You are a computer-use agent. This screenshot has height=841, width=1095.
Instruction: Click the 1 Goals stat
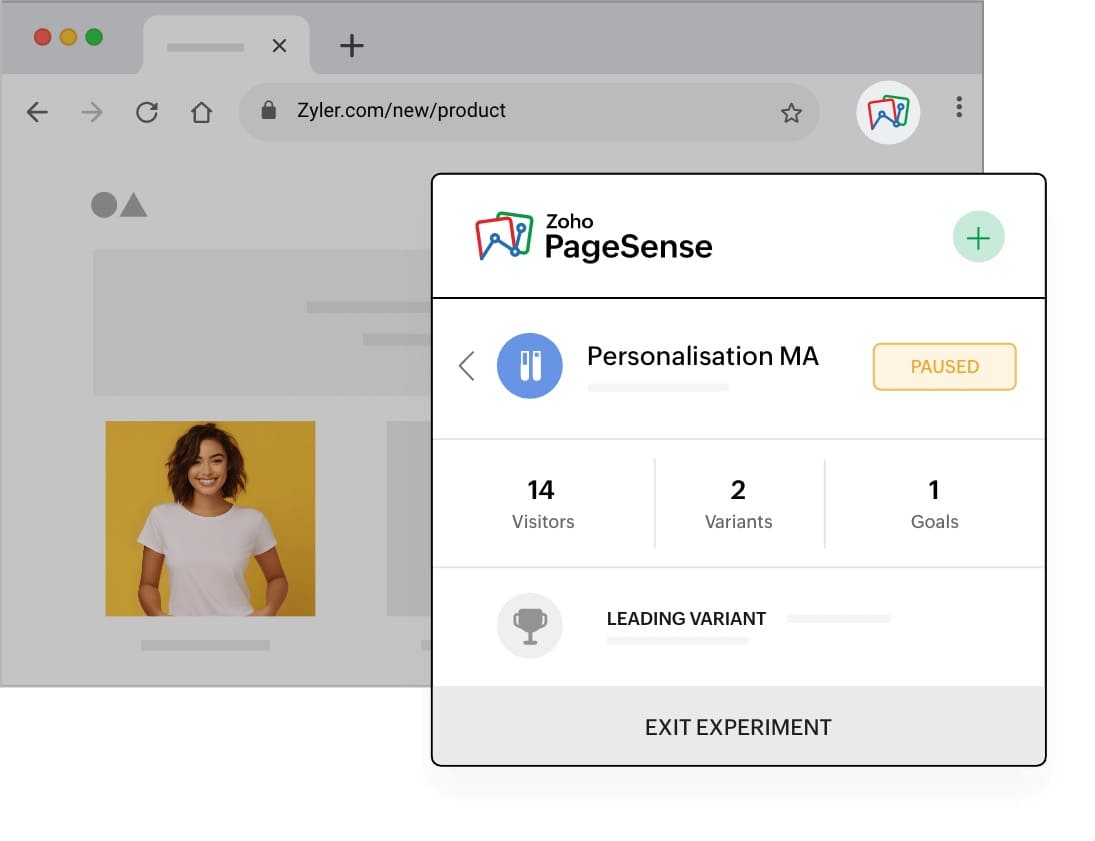934,504
